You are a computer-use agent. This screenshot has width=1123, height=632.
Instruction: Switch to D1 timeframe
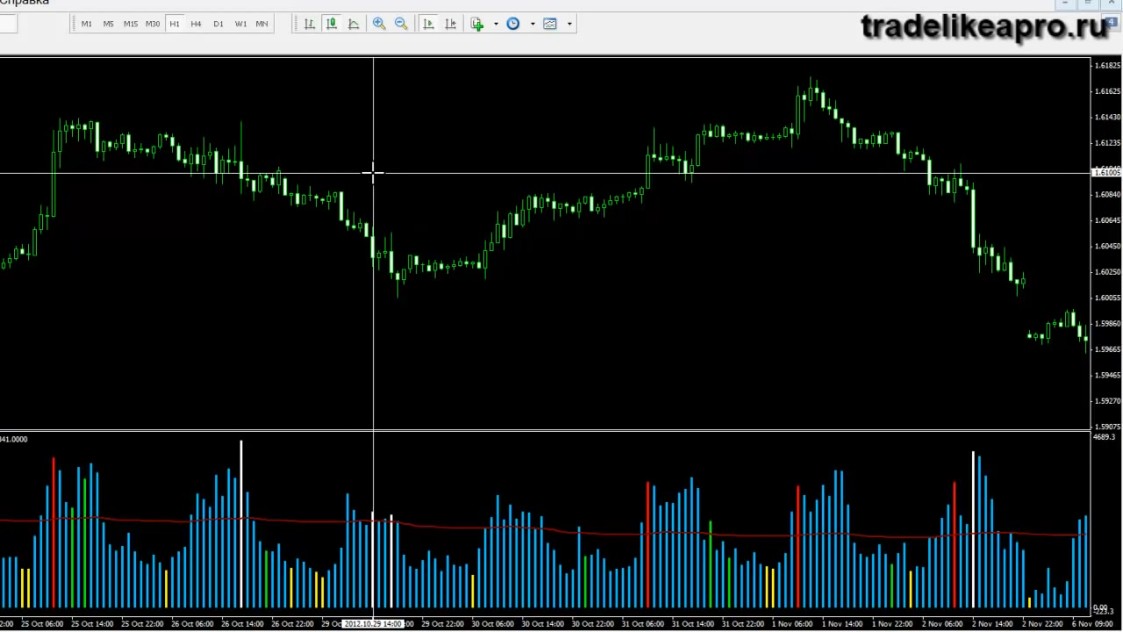218,24
